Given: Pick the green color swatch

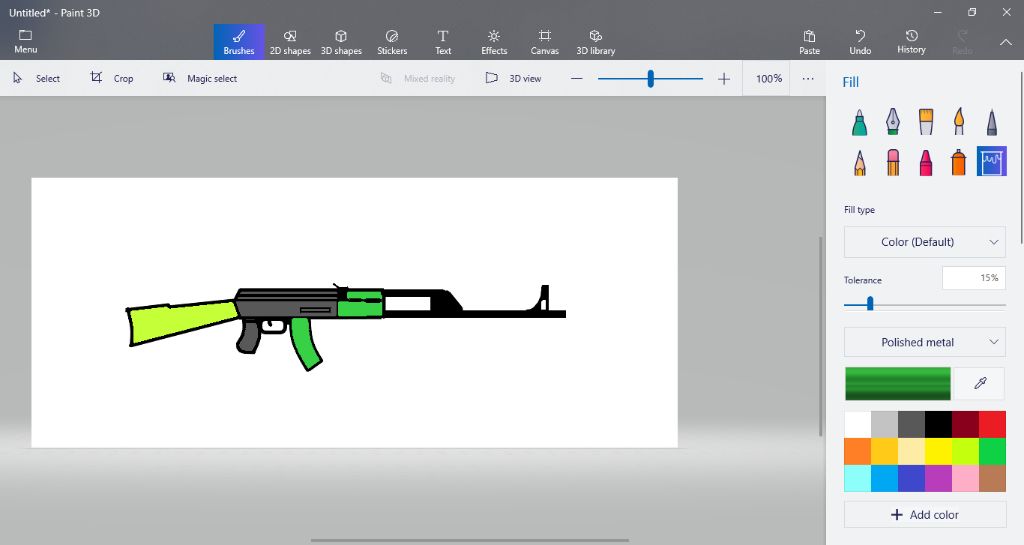Looking at the screenshot, I should point(992,451).
